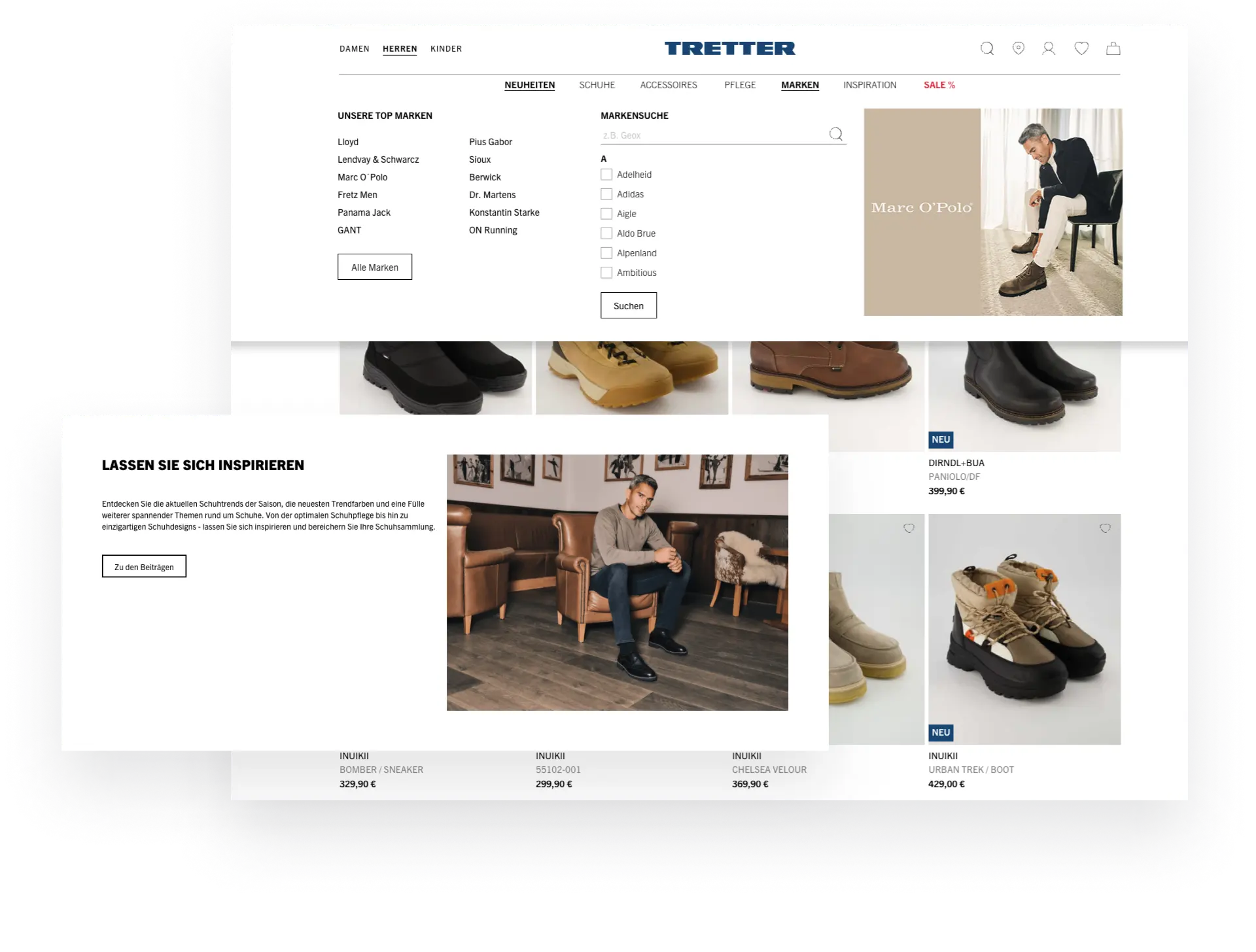Click CHELSEA VELOUR product title
Image resolution: width=1256 pixels, height=952 pixels.
coord(769,770)
